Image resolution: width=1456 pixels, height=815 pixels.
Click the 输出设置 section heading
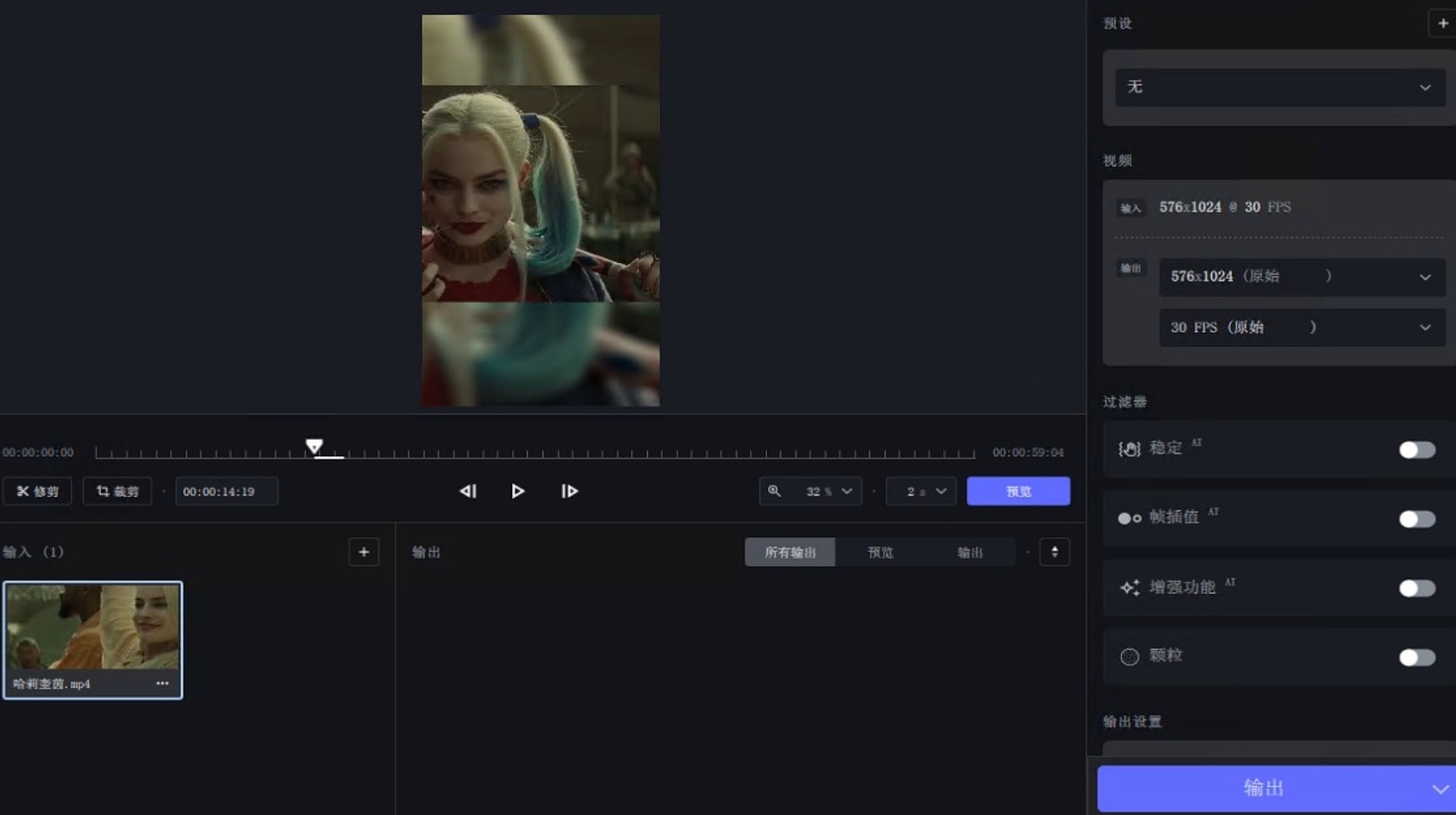click(1132, 722)
